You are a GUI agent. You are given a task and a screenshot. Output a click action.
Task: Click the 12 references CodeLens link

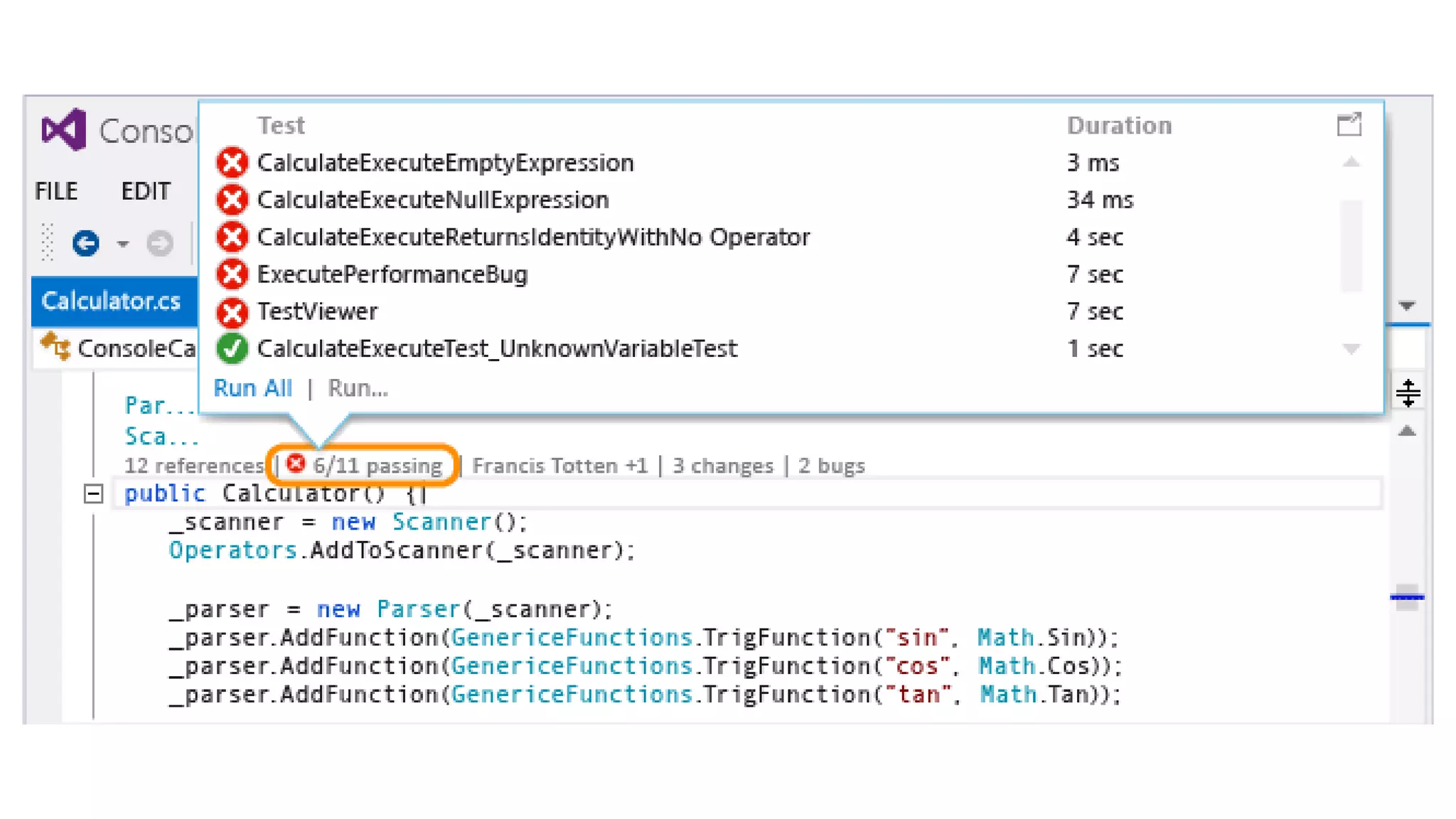coord(193,466)
